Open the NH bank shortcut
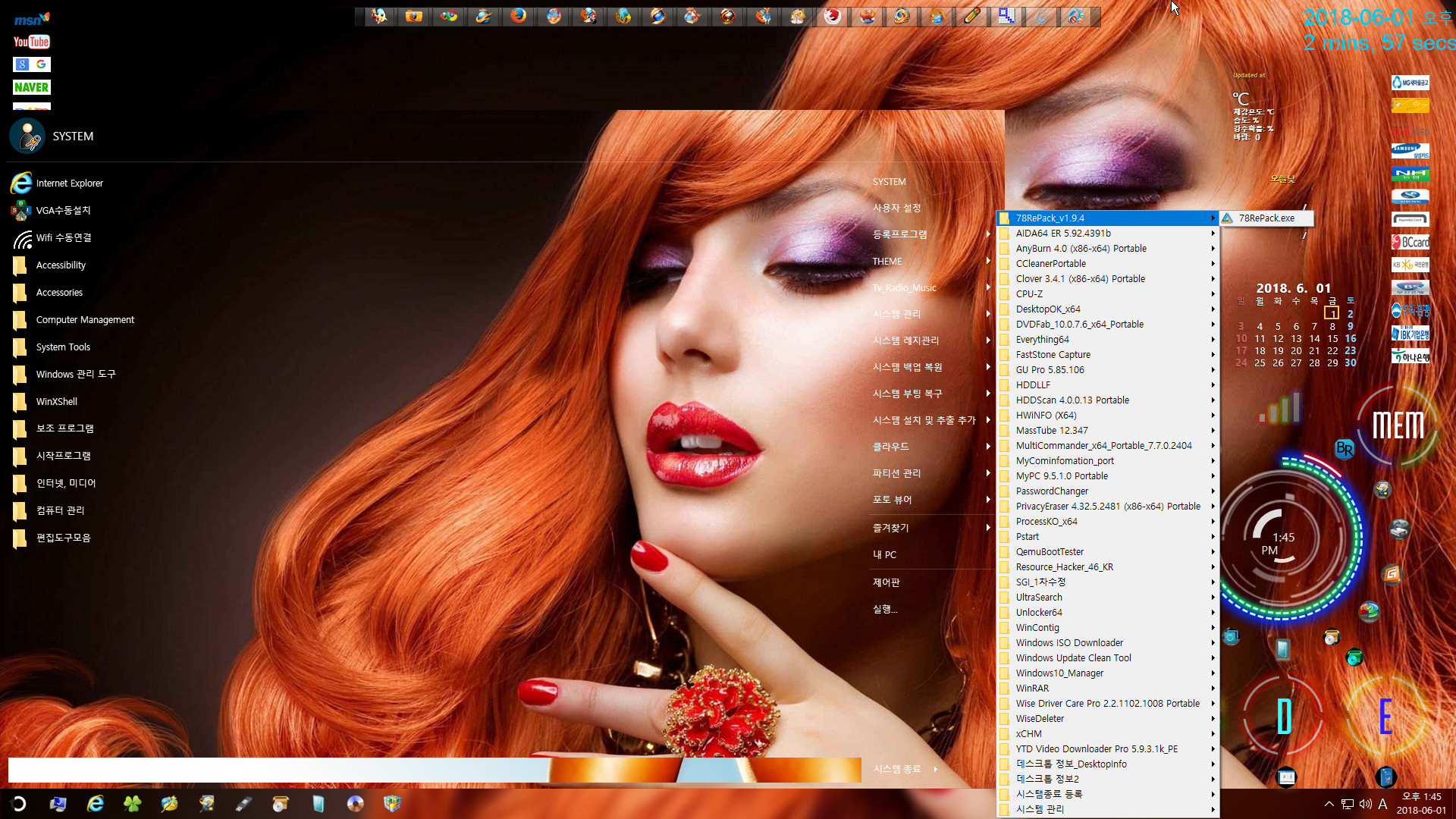Screen dimensions: 1456x819 (x=1410, y=174)
